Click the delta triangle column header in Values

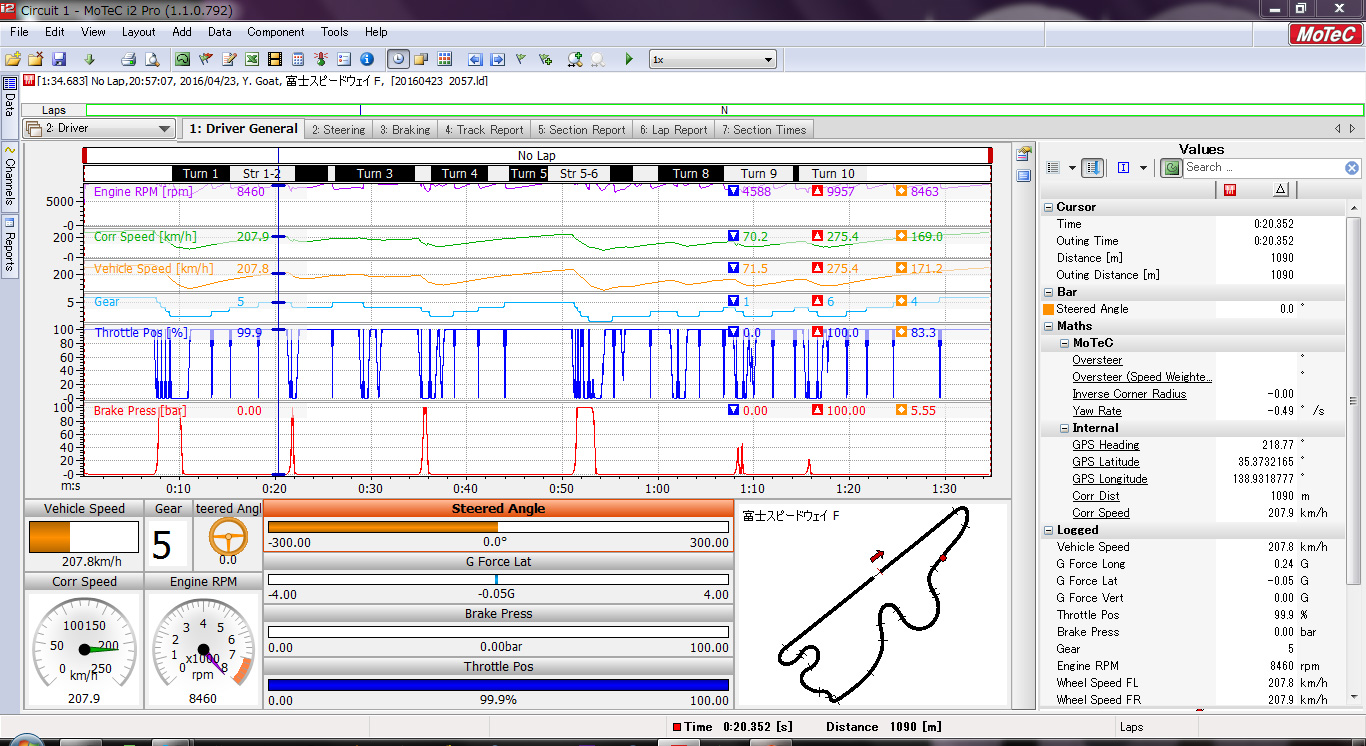click(1281, 190)
